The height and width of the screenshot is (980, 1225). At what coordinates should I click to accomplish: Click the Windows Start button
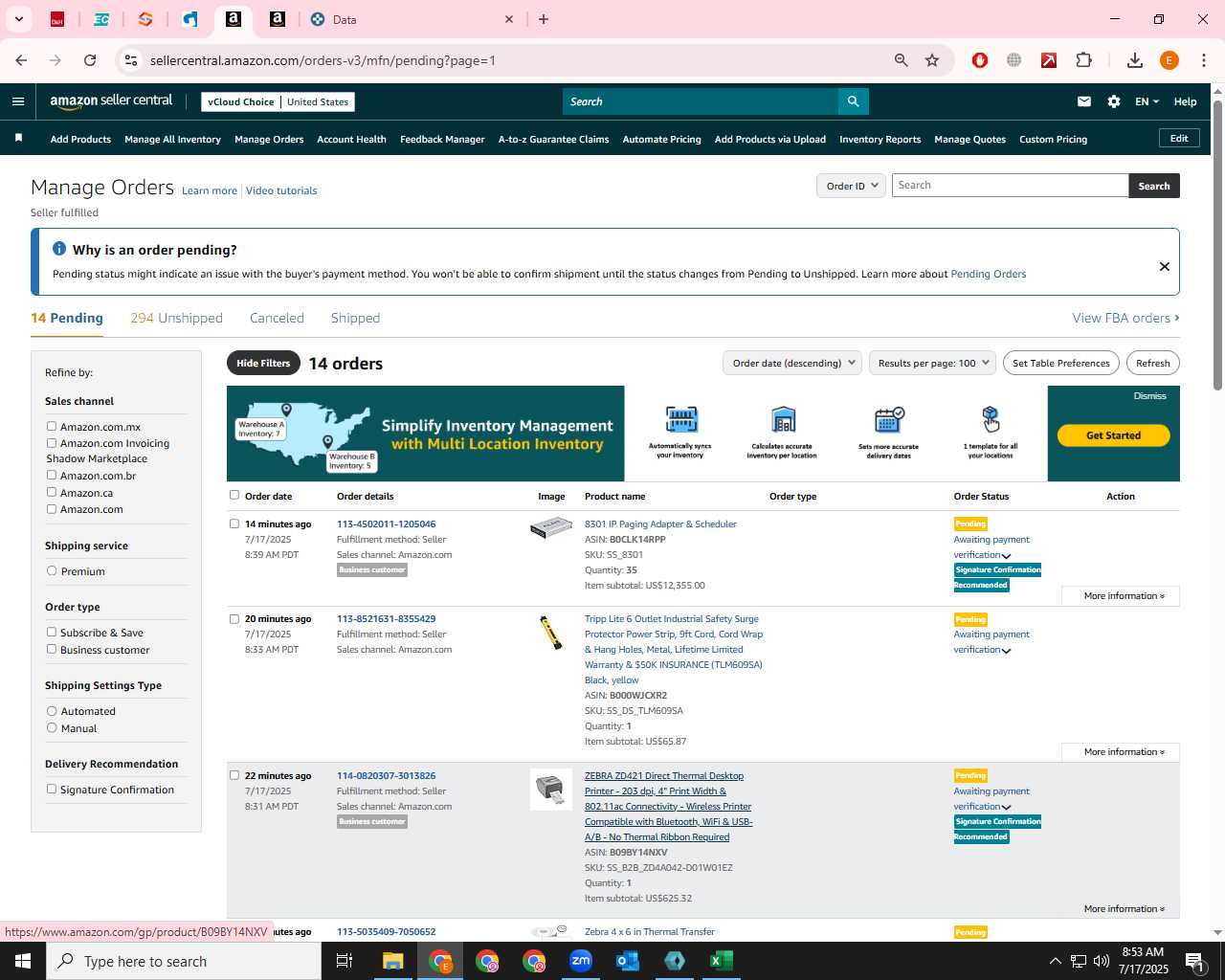(23, 961)
